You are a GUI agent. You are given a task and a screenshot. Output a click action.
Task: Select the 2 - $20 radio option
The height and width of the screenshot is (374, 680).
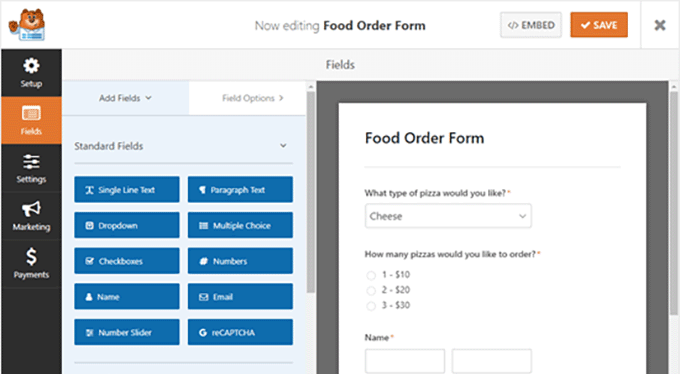click(371, 290)
